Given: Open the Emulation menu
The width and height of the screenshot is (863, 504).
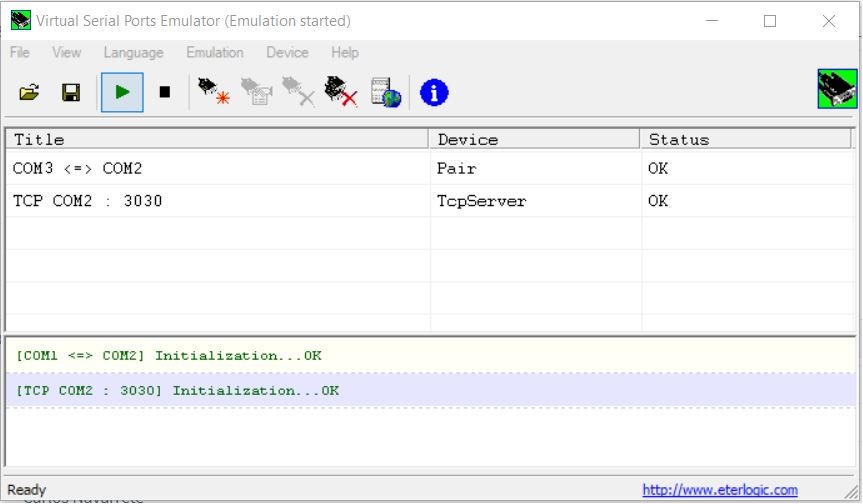Looking at the screenshot, I should 215,52.
